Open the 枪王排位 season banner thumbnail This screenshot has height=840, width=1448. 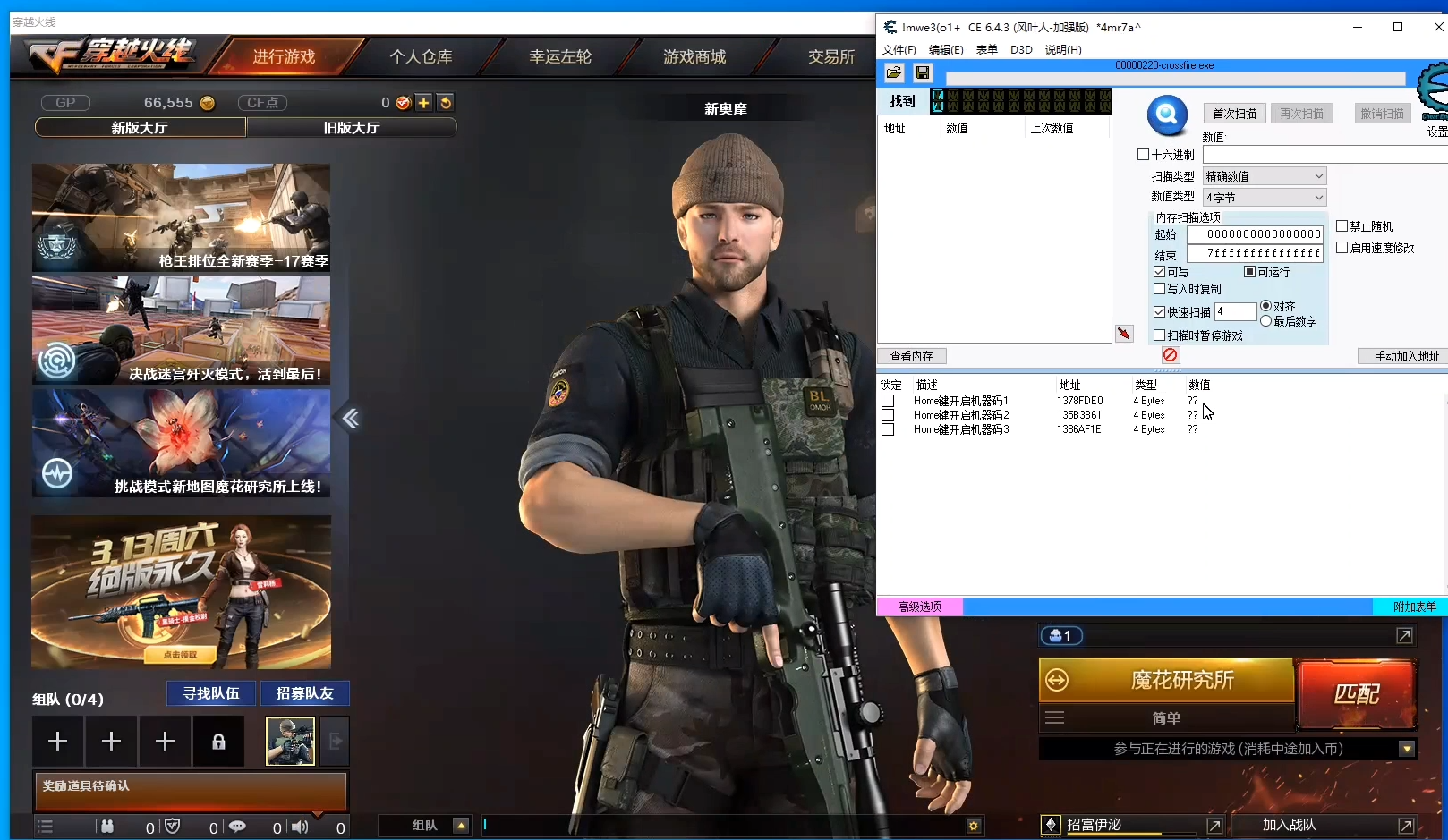coord(181,217)
